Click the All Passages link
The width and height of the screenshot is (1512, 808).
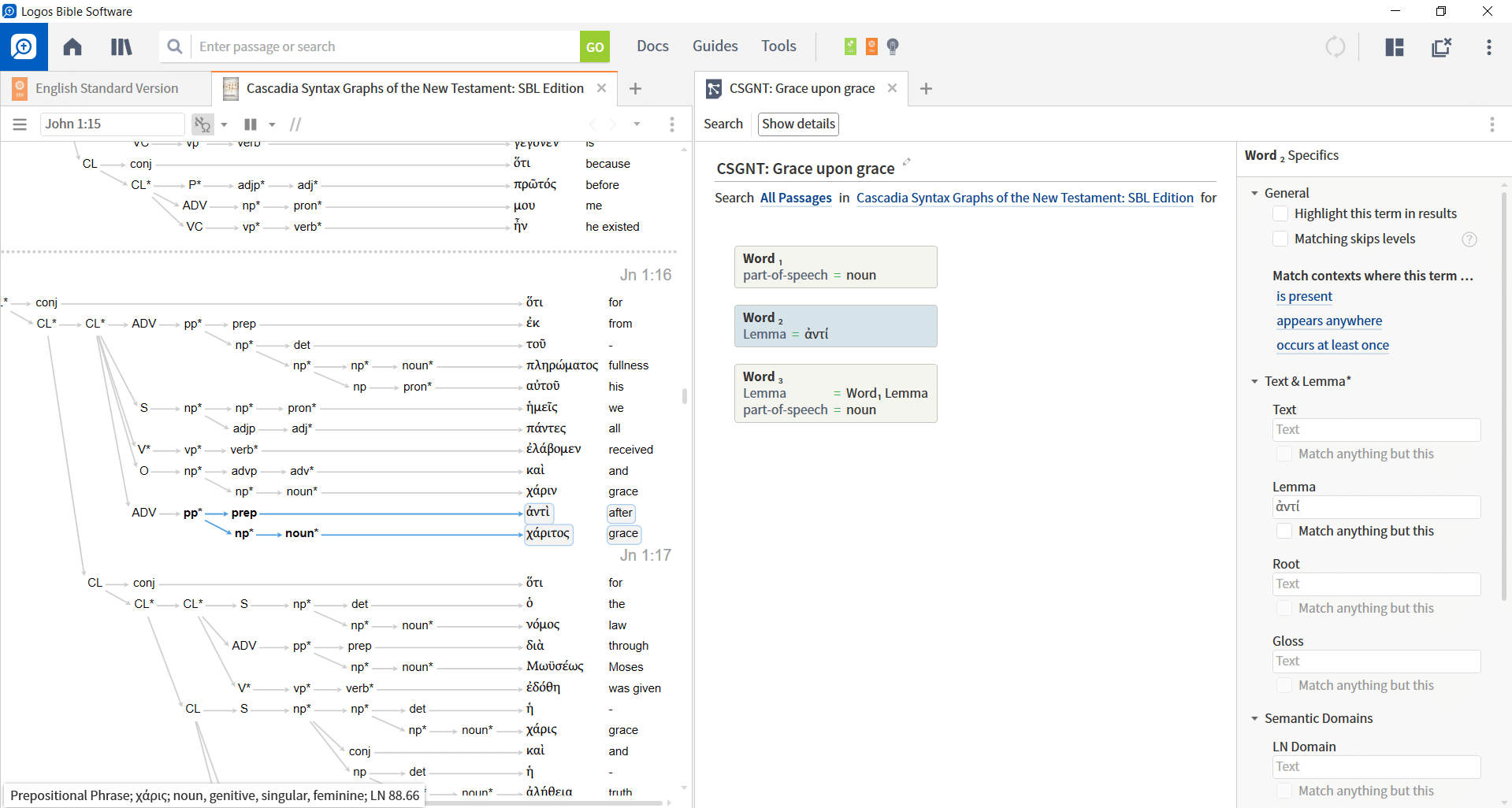796,198
